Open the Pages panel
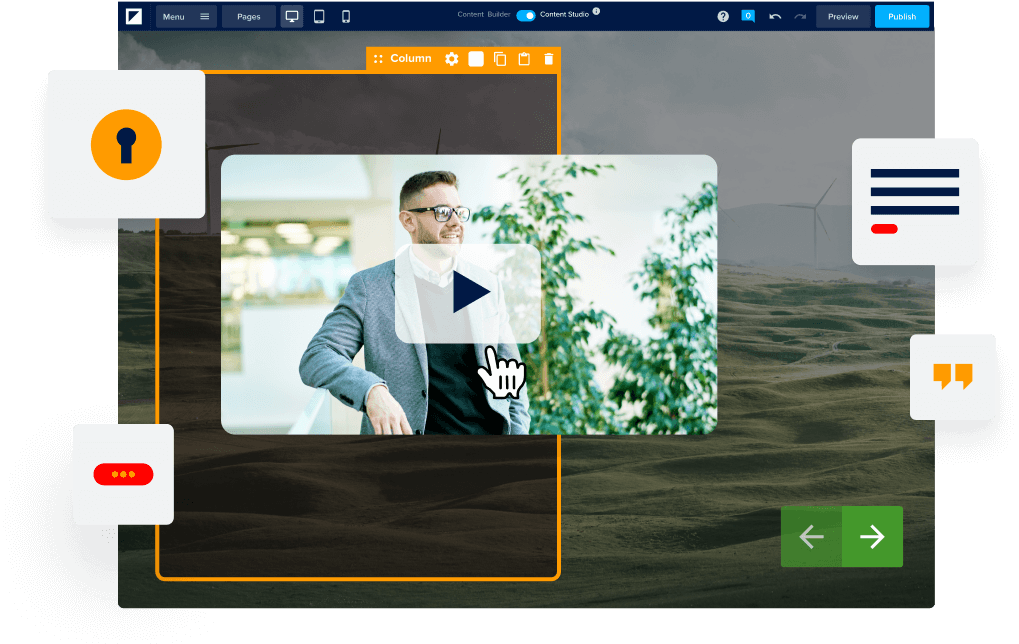The width and height of the screenshot is (1019, 644). [x=248, y=16]
